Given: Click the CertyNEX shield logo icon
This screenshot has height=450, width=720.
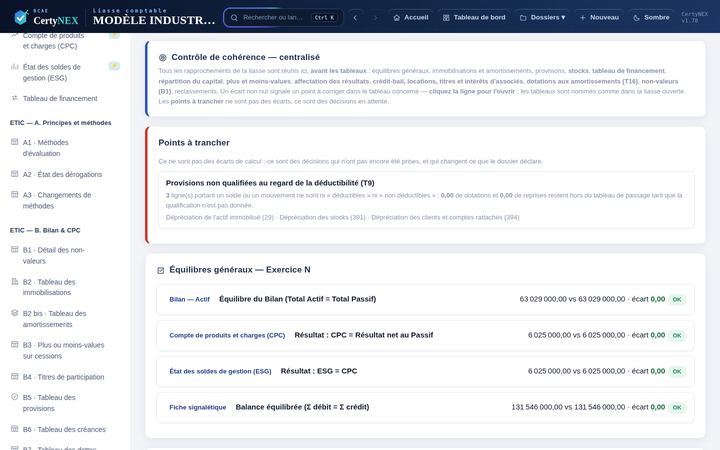Looking at the screenshot, I should coord(21,17).
